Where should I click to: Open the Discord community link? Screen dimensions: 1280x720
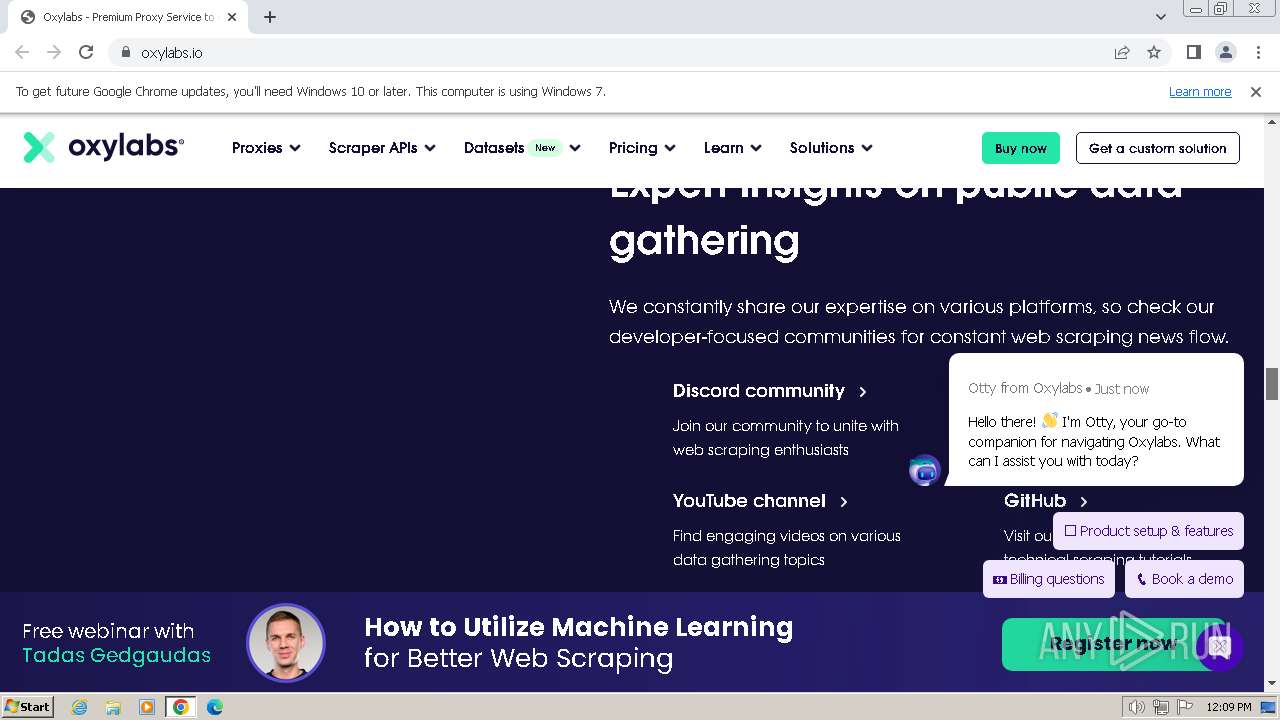pos(769,391)
